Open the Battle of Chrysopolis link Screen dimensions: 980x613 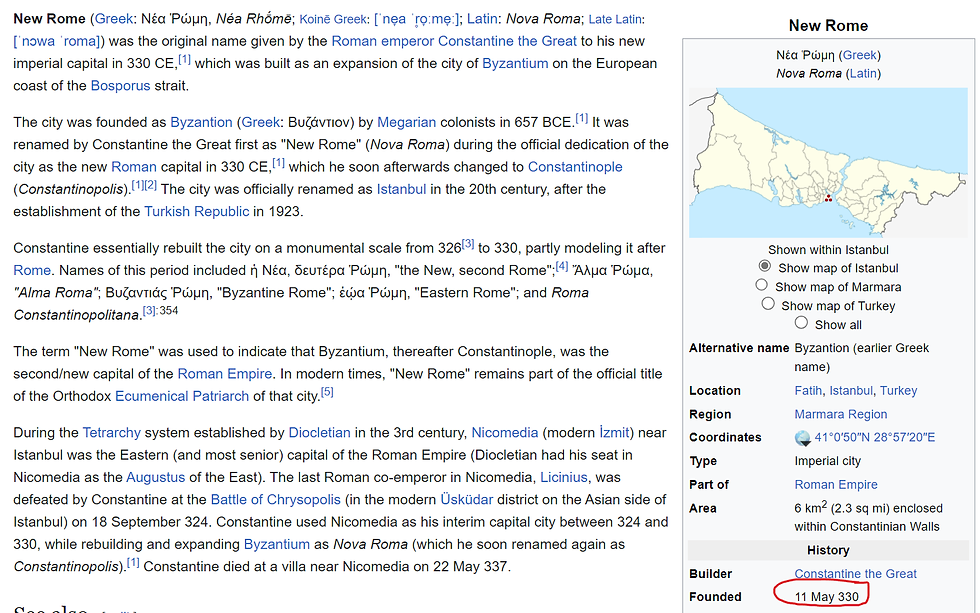point(276,500)
